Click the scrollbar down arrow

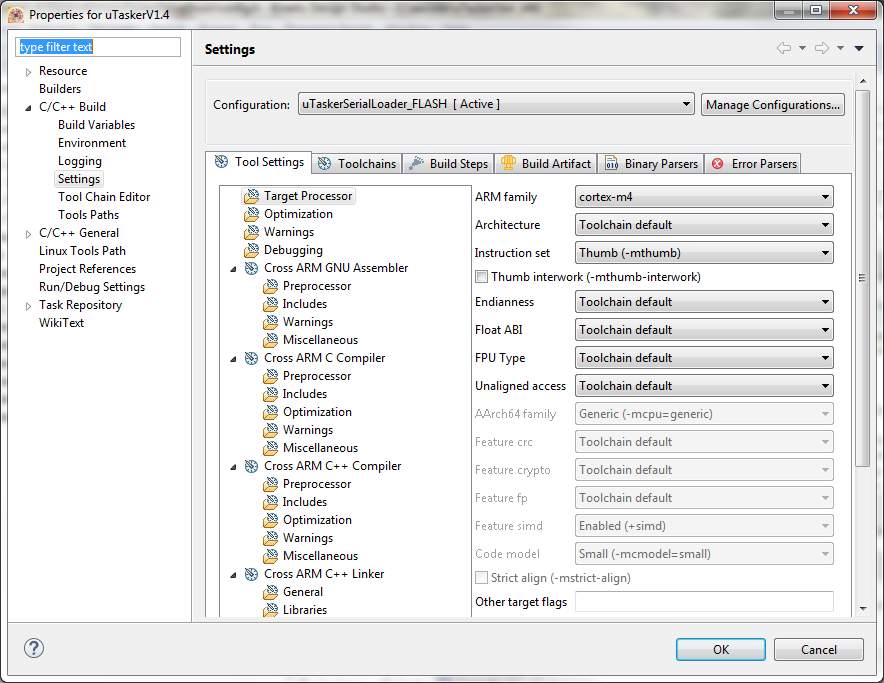(863, 609)
